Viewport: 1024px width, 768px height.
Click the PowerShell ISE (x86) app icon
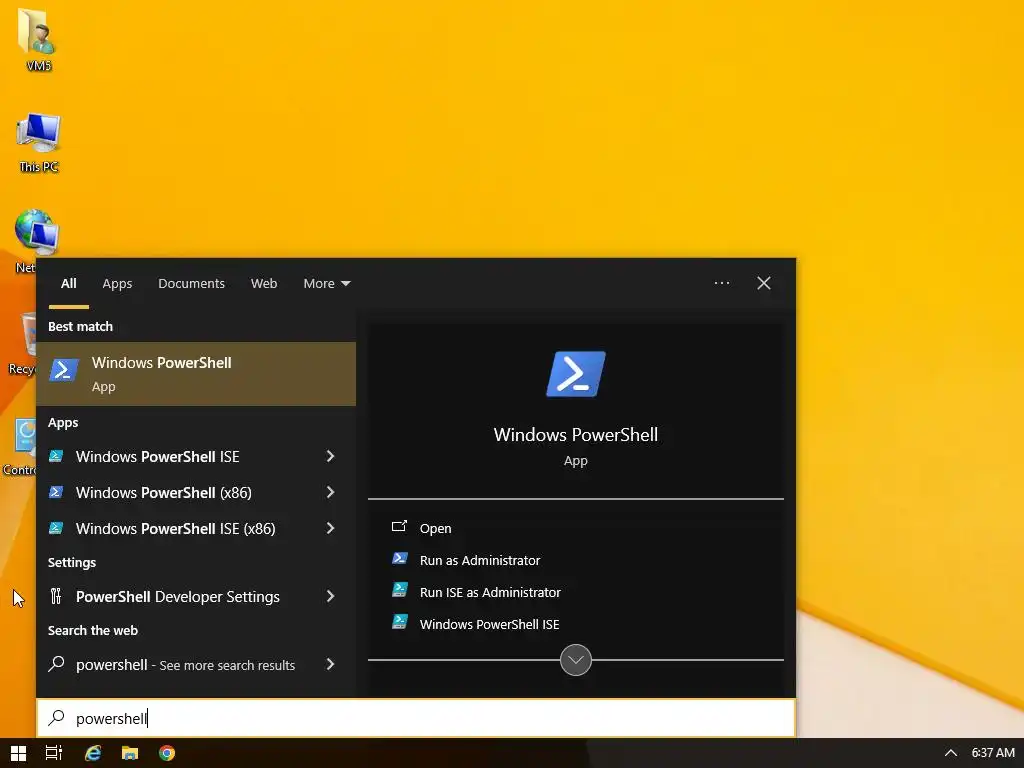coord(56,528)
